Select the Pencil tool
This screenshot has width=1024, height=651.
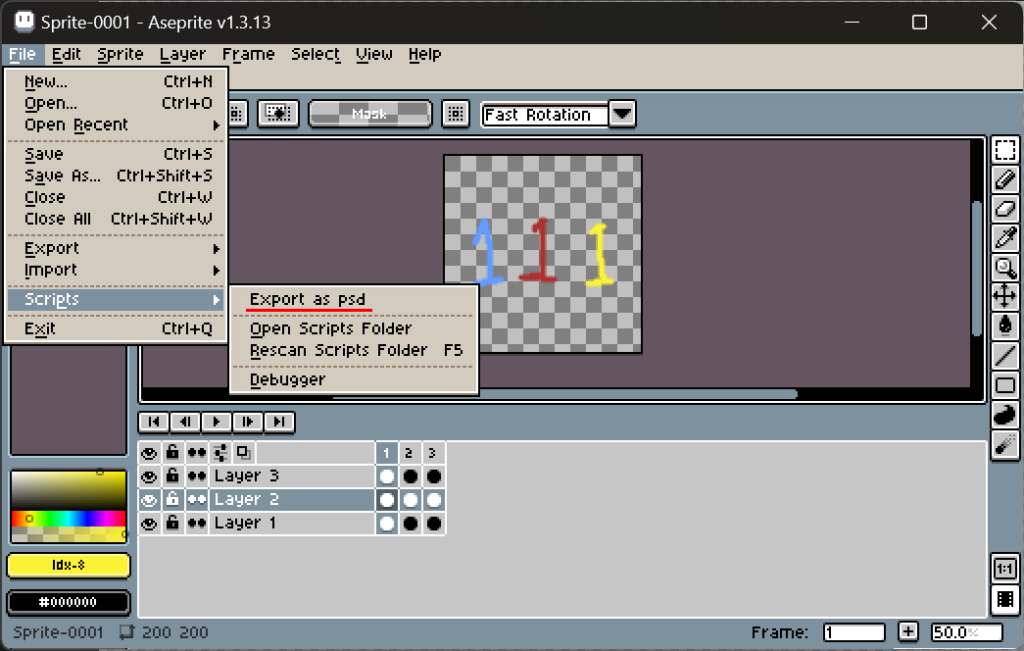pos(1005,179)
